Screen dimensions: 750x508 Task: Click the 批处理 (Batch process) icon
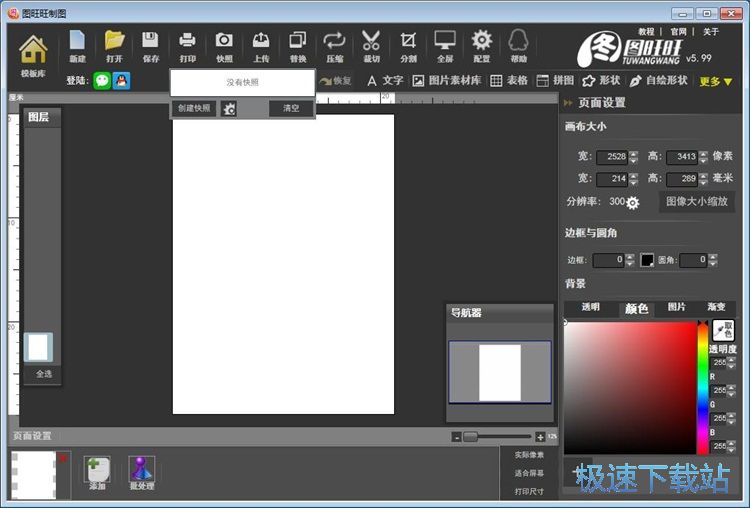pyautogui.click(x=141, y=472)
